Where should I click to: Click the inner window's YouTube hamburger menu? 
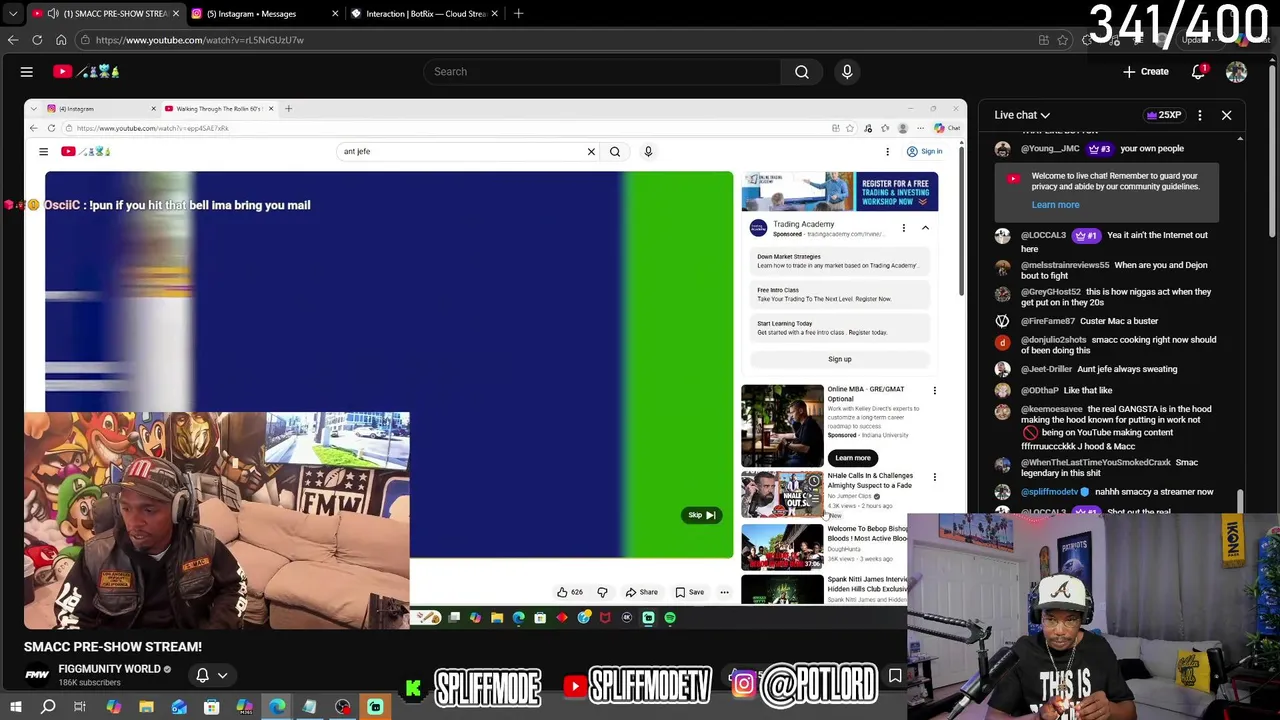pyautogui.click(x=43, y=151)
